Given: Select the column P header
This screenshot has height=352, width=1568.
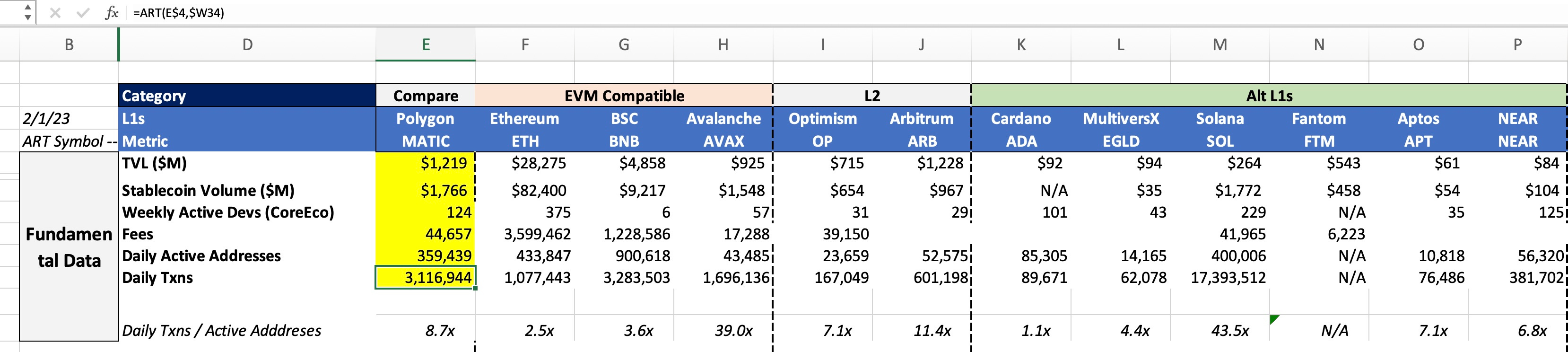Looking at the screenshot, I should coord(1517,44).
